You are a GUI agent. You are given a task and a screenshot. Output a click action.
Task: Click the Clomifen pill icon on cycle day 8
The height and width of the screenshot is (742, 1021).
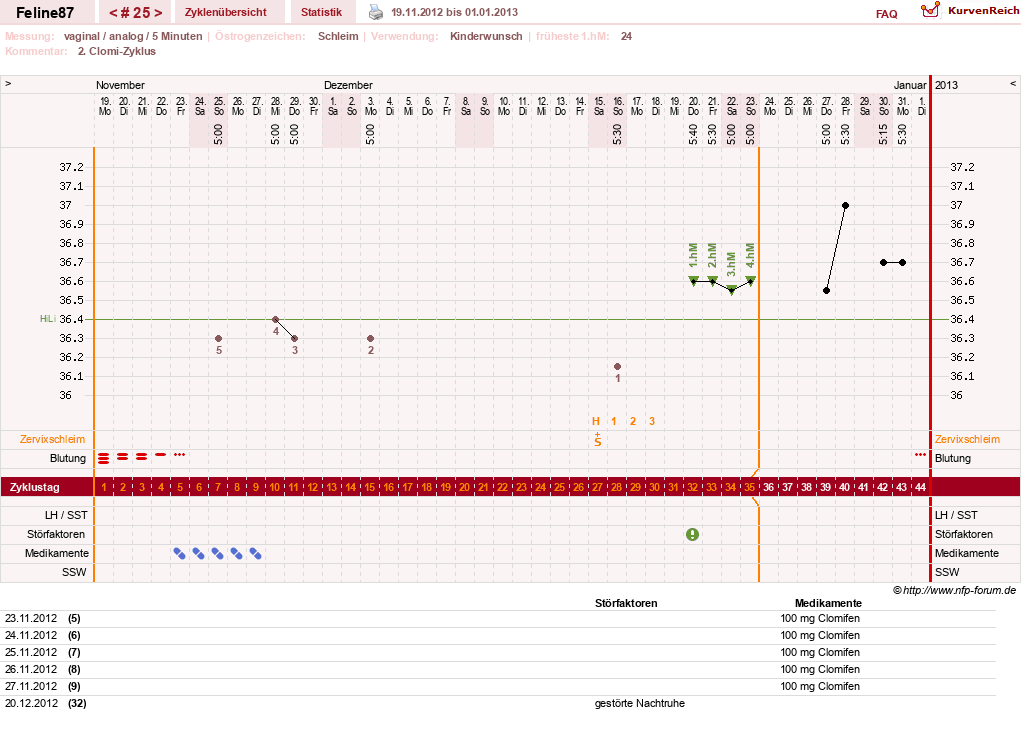pos(236,553)
